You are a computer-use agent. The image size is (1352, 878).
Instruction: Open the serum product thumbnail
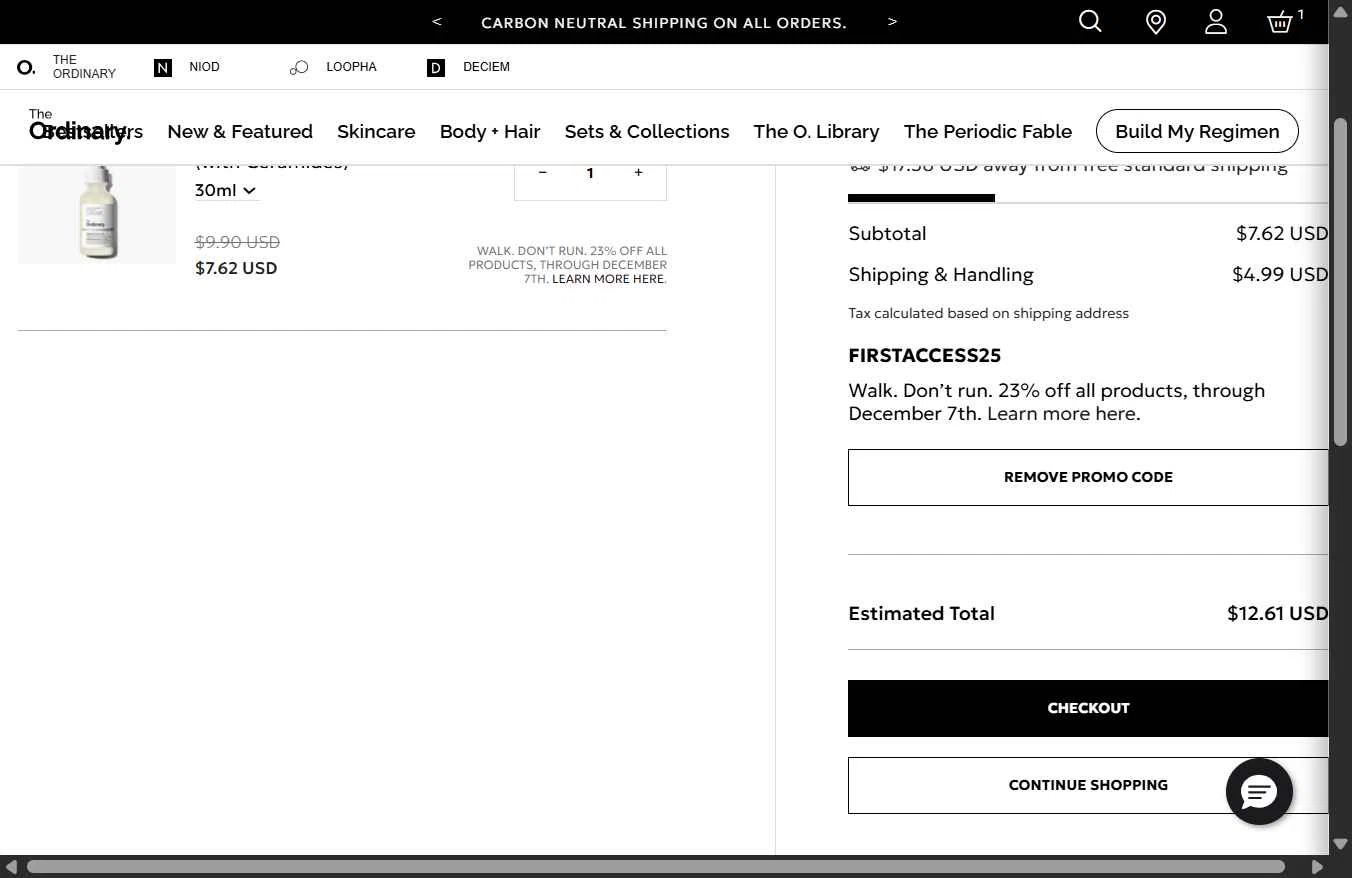(97, 214)
